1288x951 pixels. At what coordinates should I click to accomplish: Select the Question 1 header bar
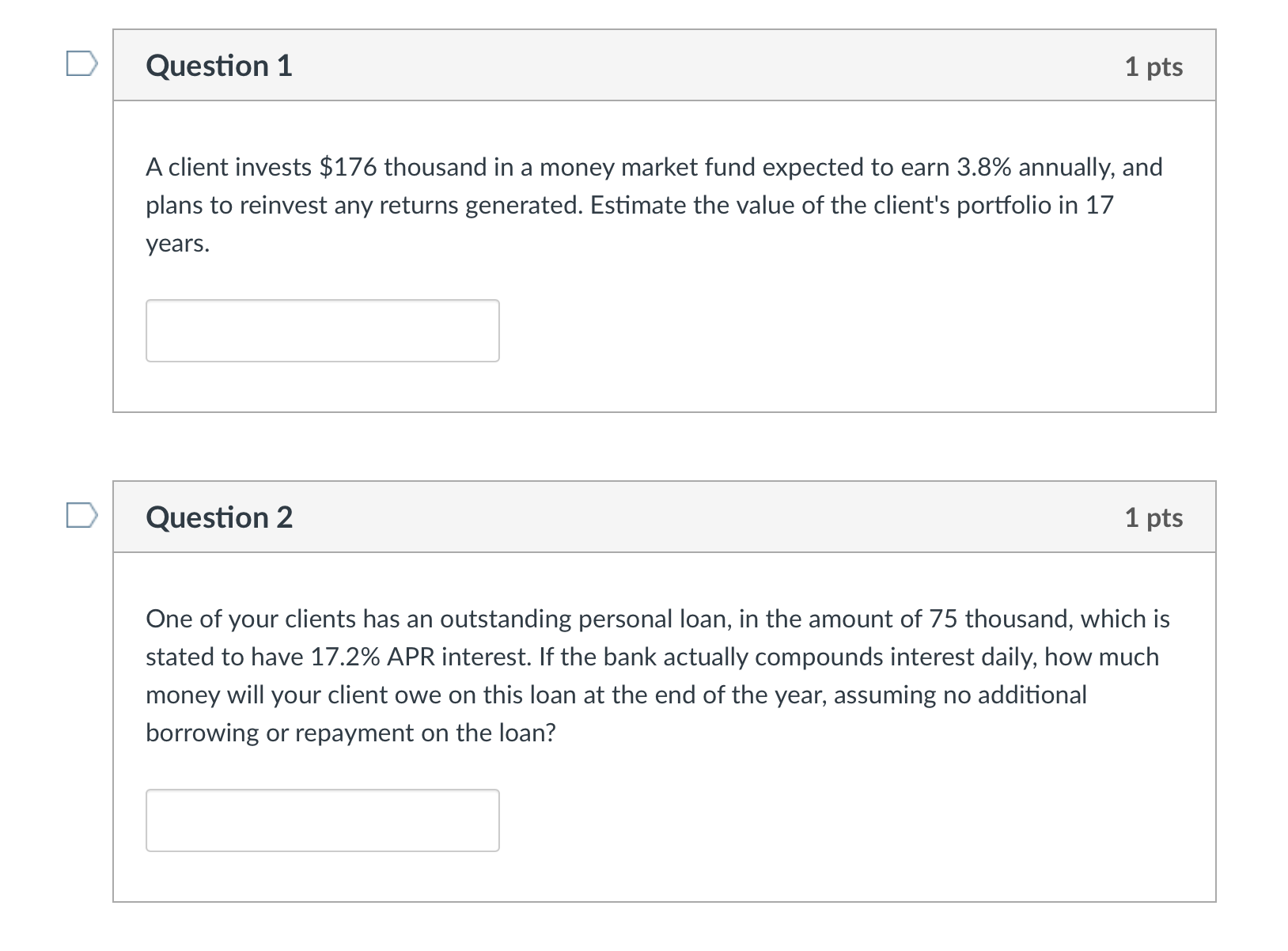coord(665,66)
